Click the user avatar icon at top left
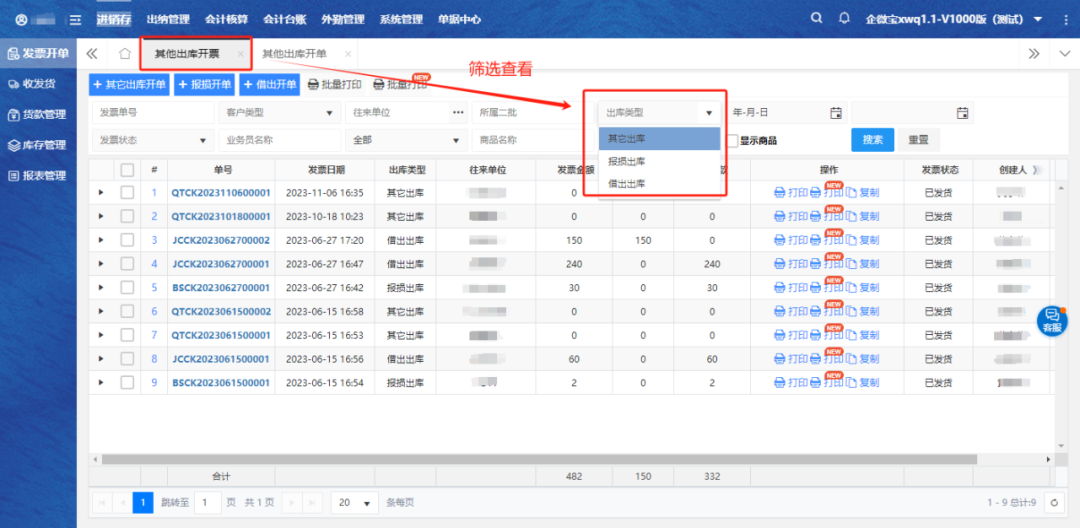Image resolution: width=1080 pixels, height=528 pixels. click(x=21, y=20)
